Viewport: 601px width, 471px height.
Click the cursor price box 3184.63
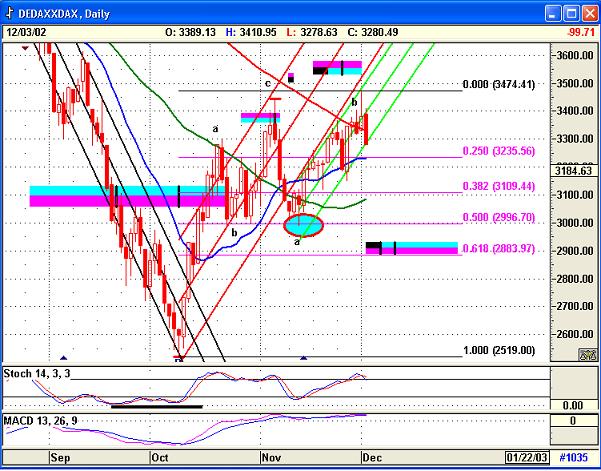click(x=573, y=171)
